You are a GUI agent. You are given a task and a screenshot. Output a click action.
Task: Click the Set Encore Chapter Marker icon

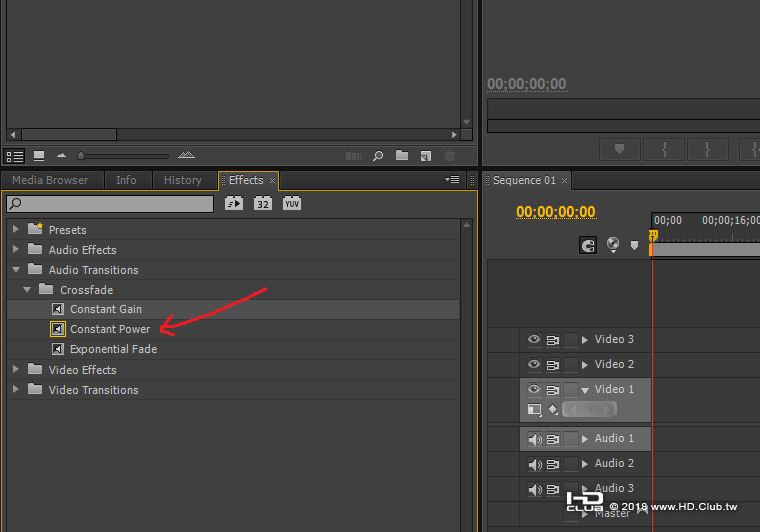point(613,245)
